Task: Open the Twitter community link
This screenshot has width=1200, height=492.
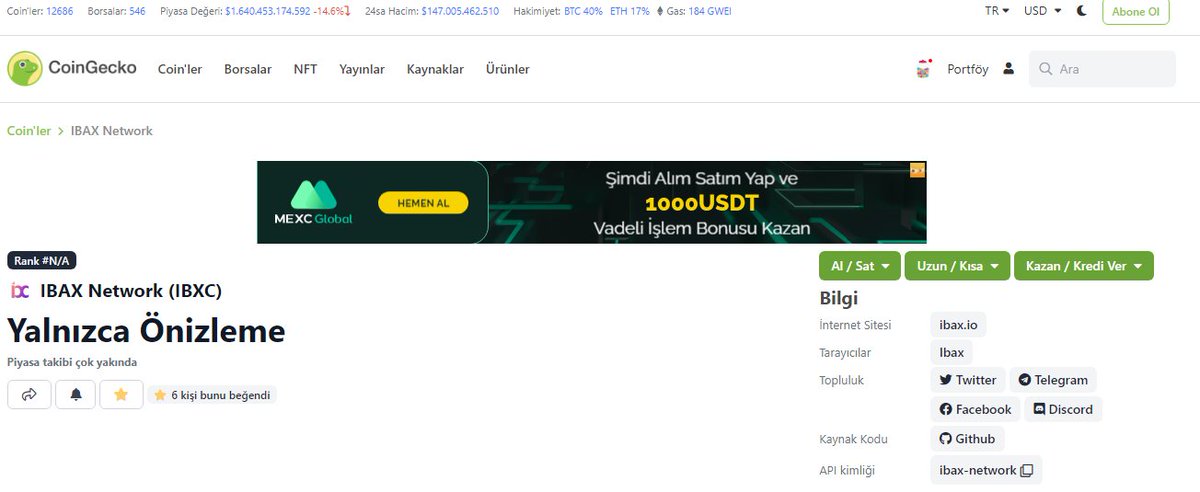Action: pyautogui.click(x=968, y=380)
